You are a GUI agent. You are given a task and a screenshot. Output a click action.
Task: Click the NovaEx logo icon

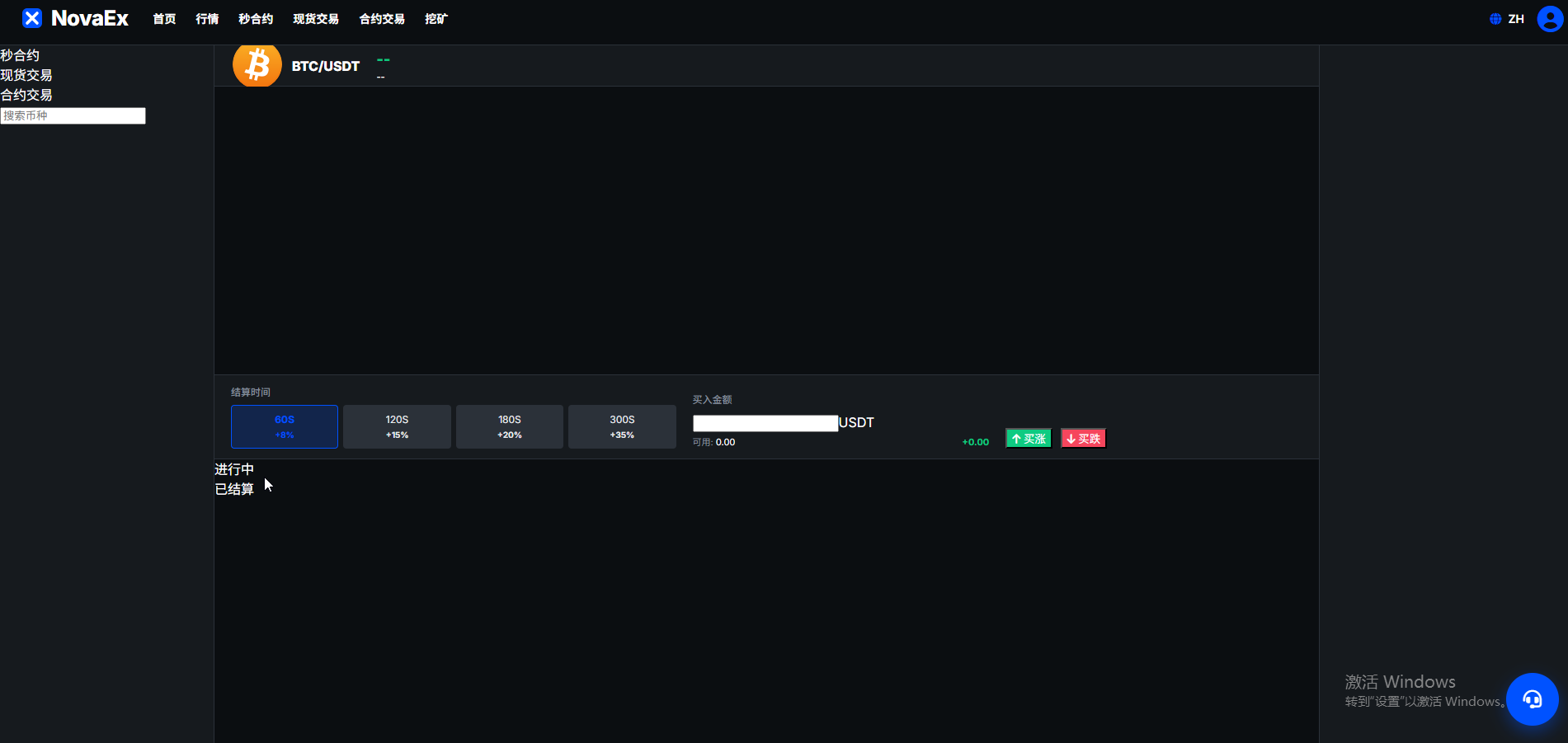pos(31,18)
